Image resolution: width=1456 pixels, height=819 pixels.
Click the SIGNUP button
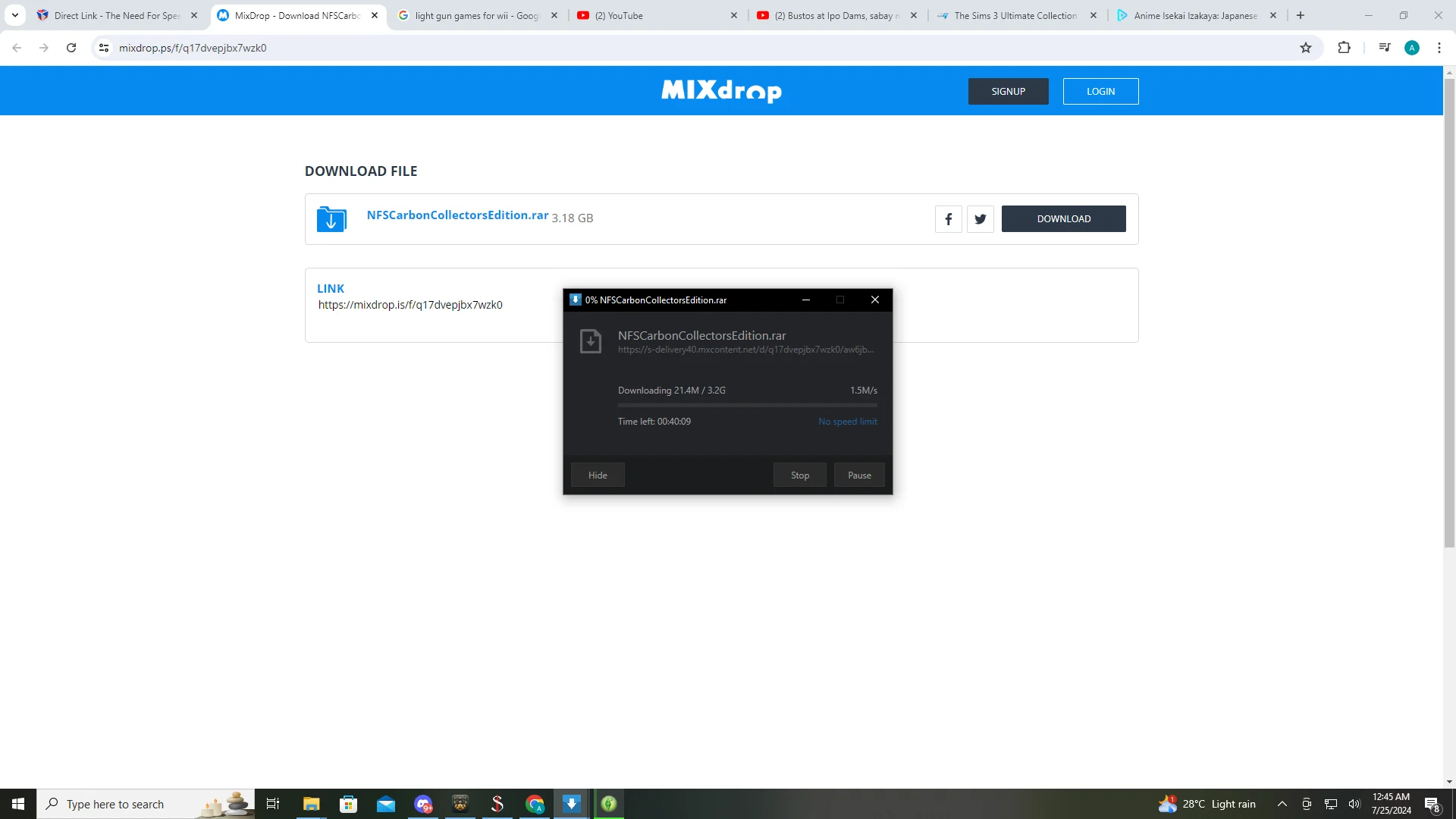click(1008, 91)
